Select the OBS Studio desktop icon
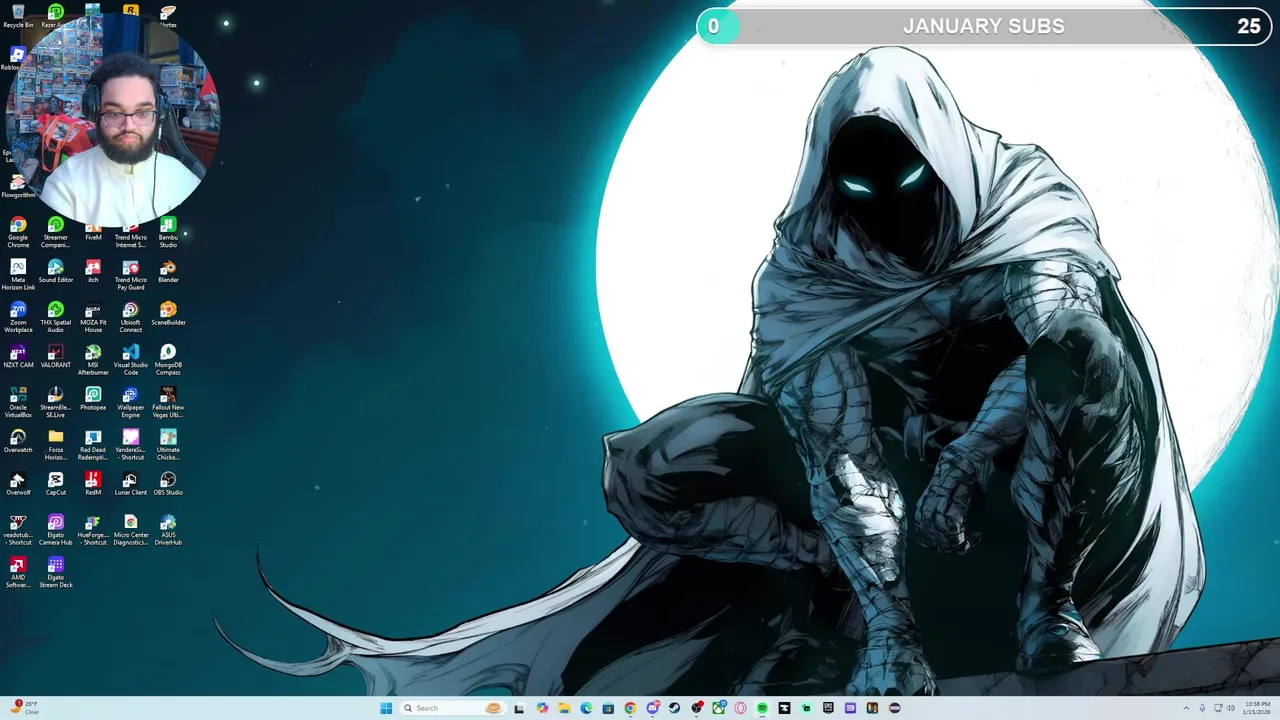 click(168, 484)
